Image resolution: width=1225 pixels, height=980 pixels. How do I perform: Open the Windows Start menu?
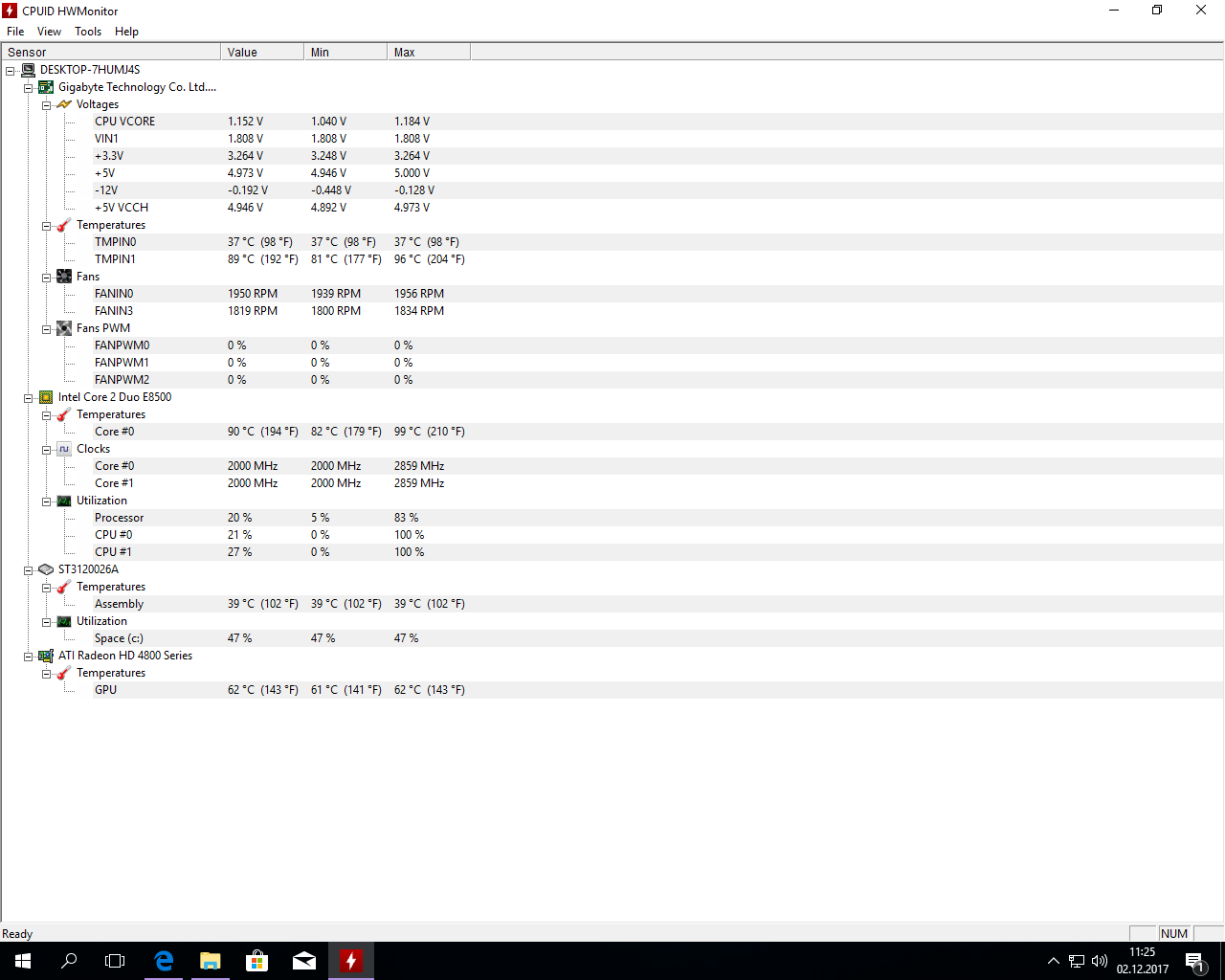[x=23, y=961]
